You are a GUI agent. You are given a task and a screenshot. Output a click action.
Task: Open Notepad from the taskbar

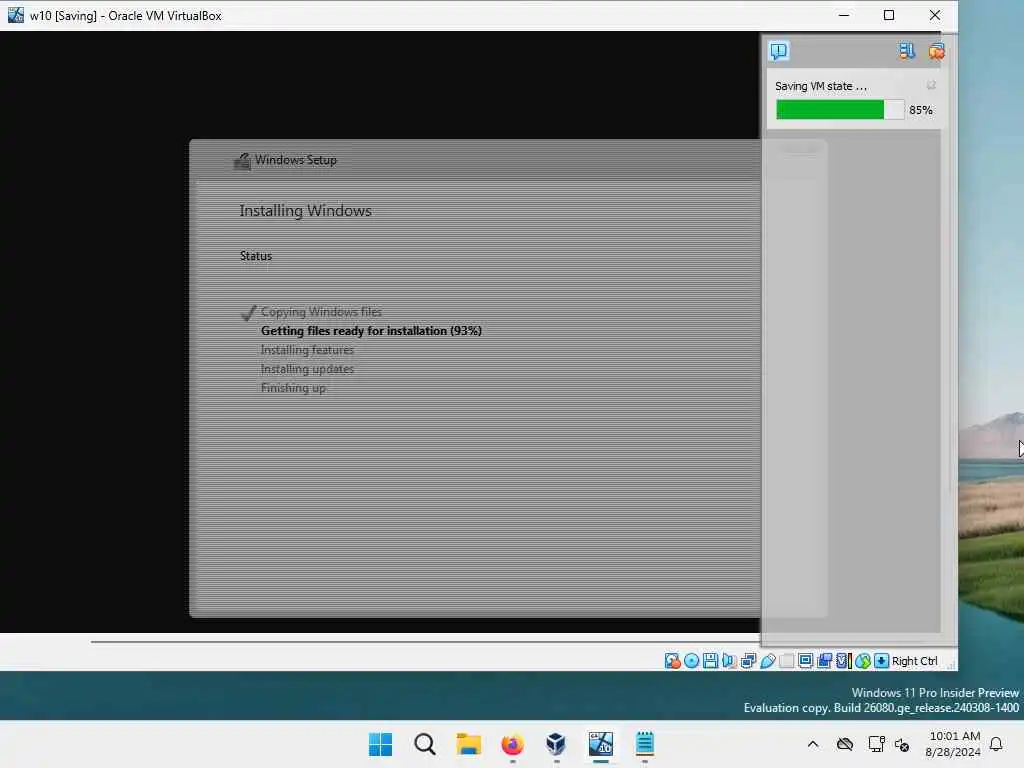(x=645, y=744)
